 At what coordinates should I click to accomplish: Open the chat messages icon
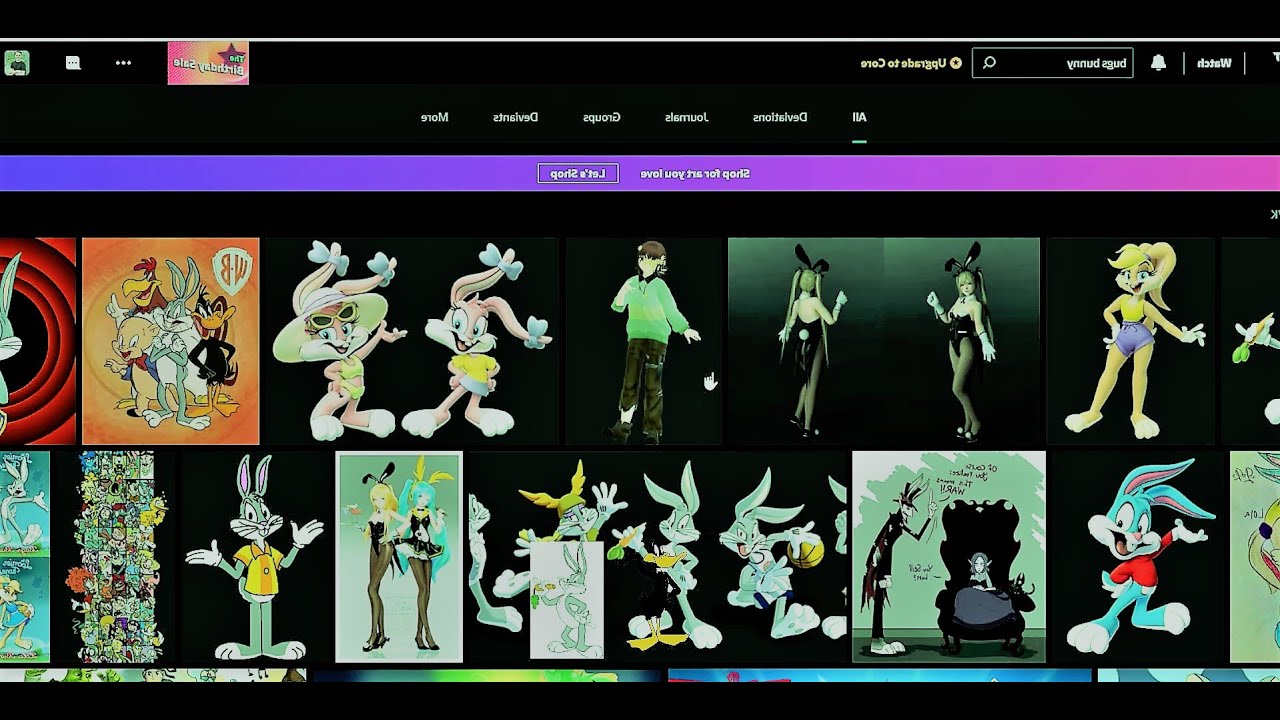coord(73,63)
